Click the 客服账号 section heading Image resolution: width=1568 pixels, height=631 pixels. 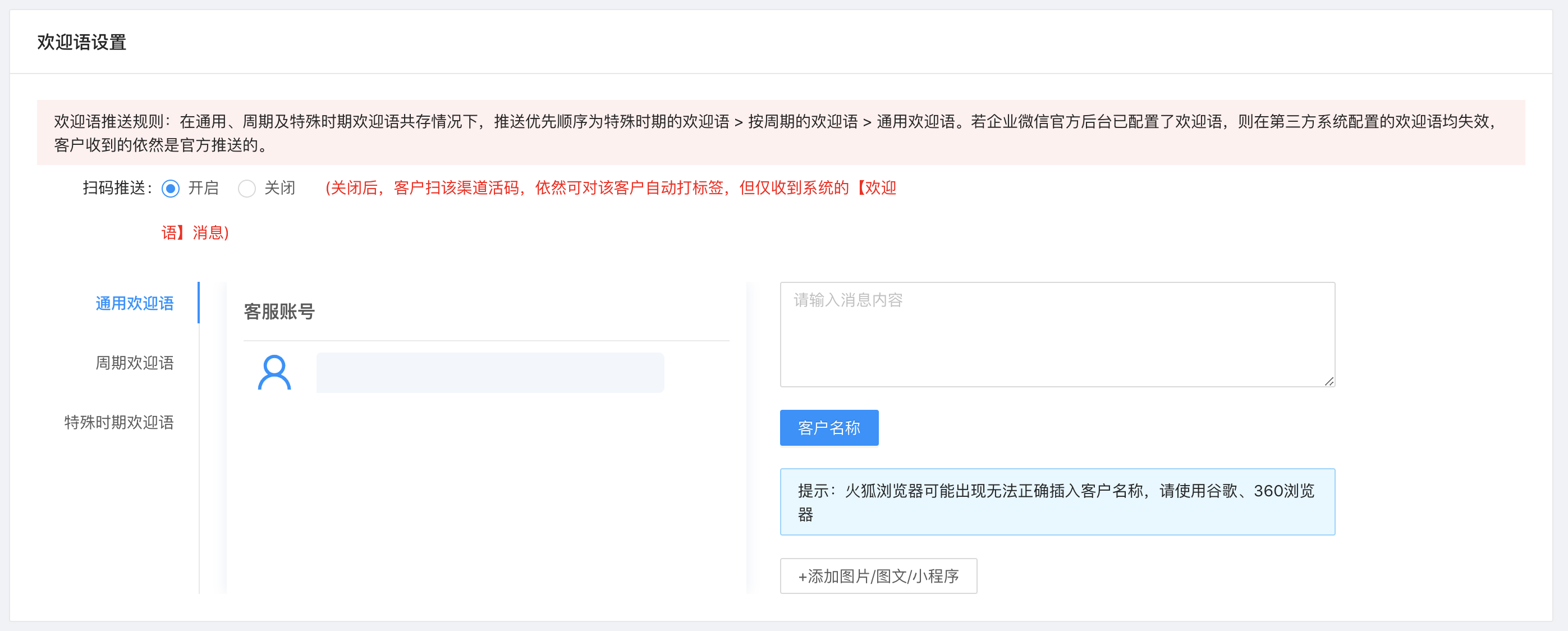(x=279, y=312)
